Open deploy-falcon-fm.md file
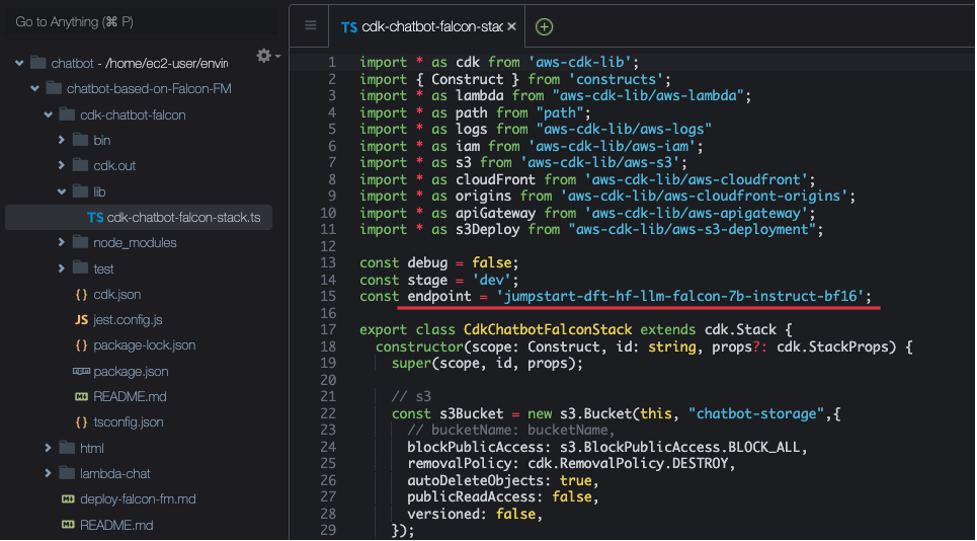977x541 pixels. pos(137,499)
